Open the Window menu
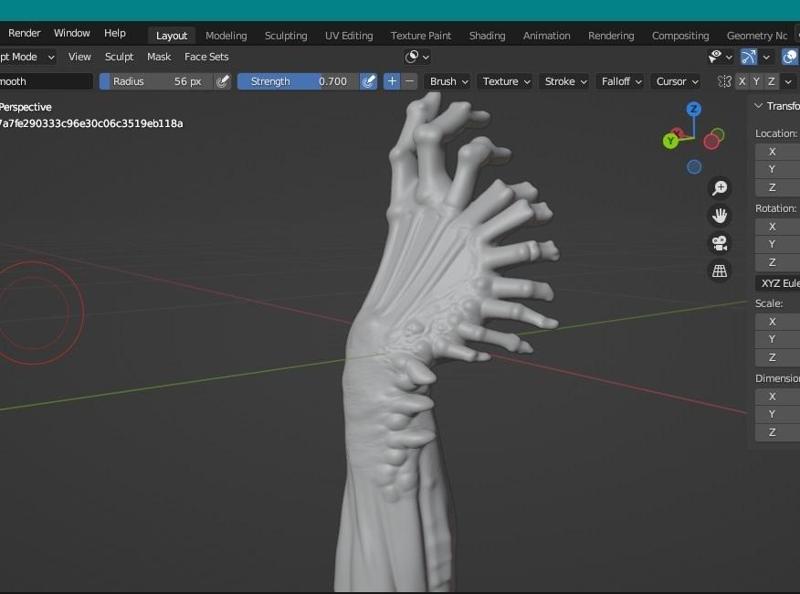This screenshot has height=594, width=800. [x=72, y=33]
